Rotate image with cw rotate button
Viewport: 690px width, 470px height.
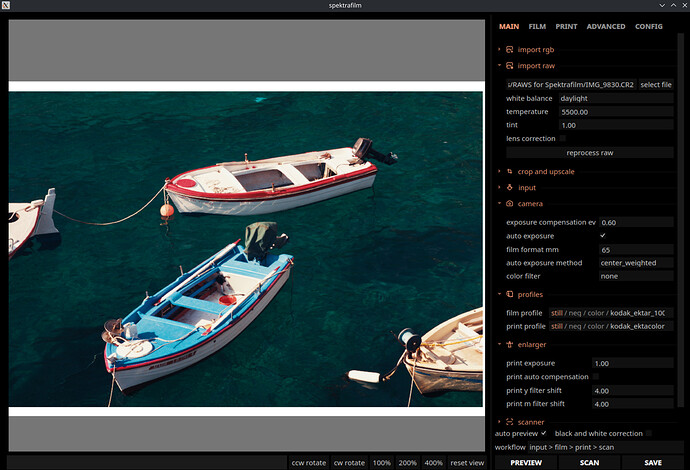point(349,463)
